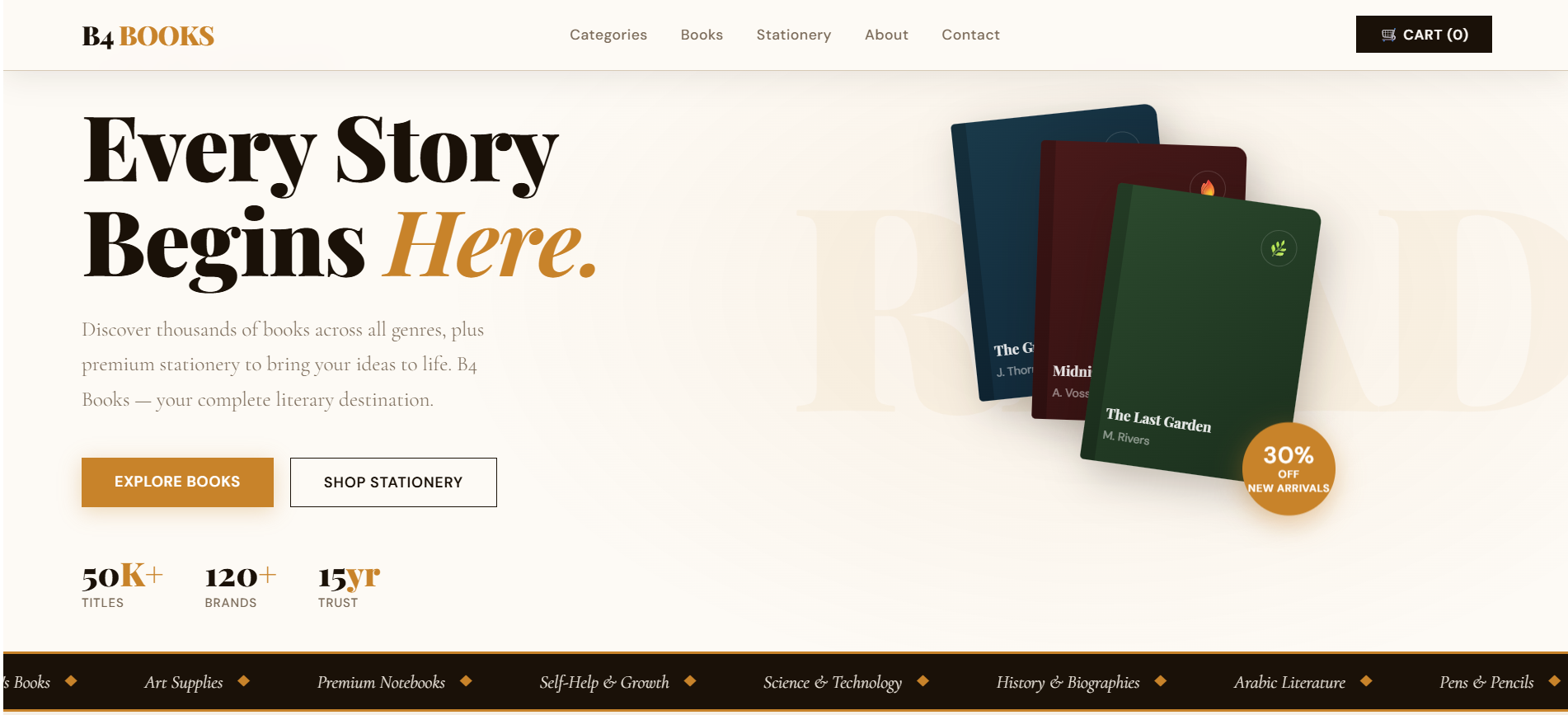
Task: Open the CART (0) button
Action: click(1424, 35)
